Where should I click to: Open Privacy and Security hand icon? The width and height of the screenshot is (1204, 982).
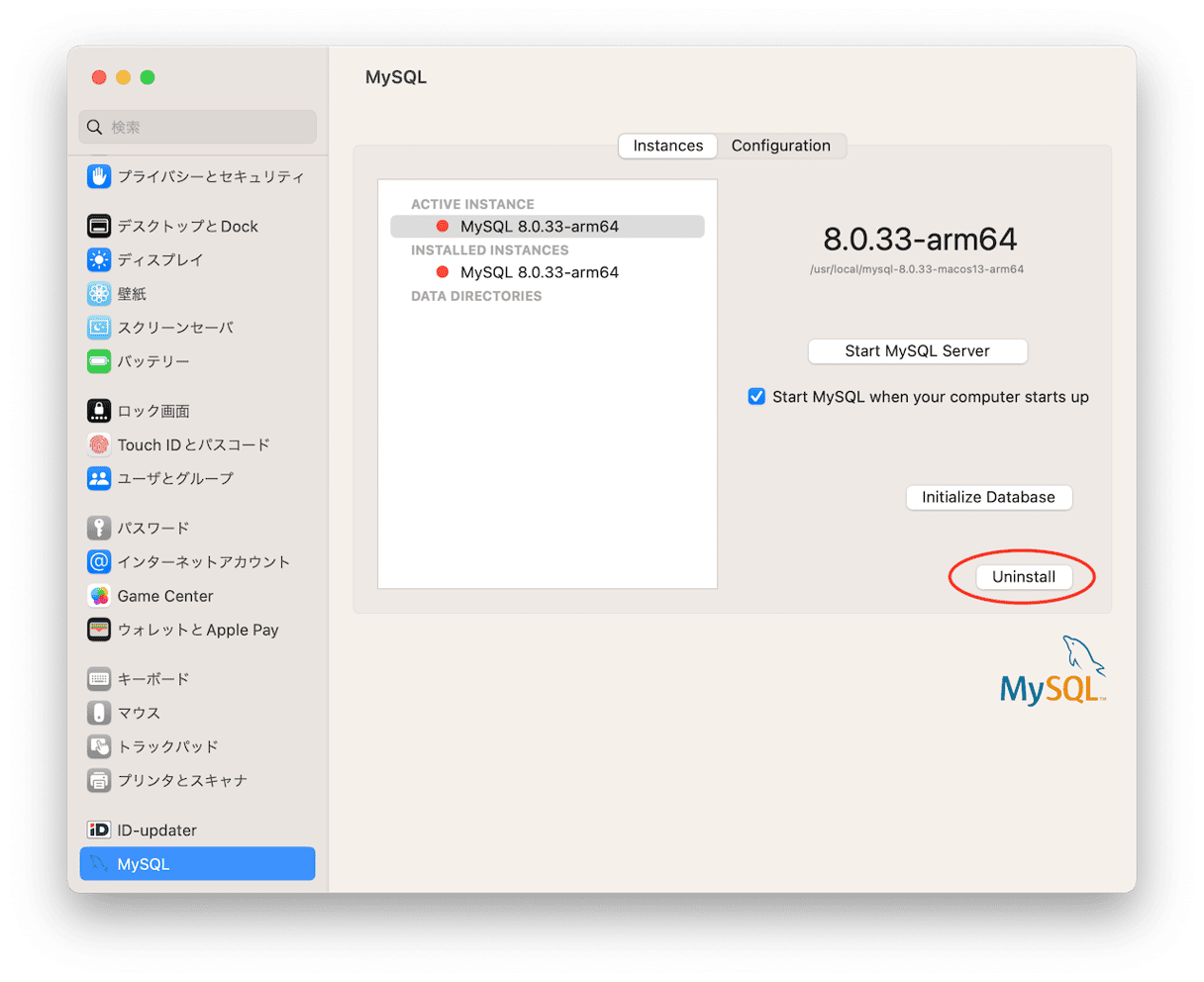click(99, 176)
